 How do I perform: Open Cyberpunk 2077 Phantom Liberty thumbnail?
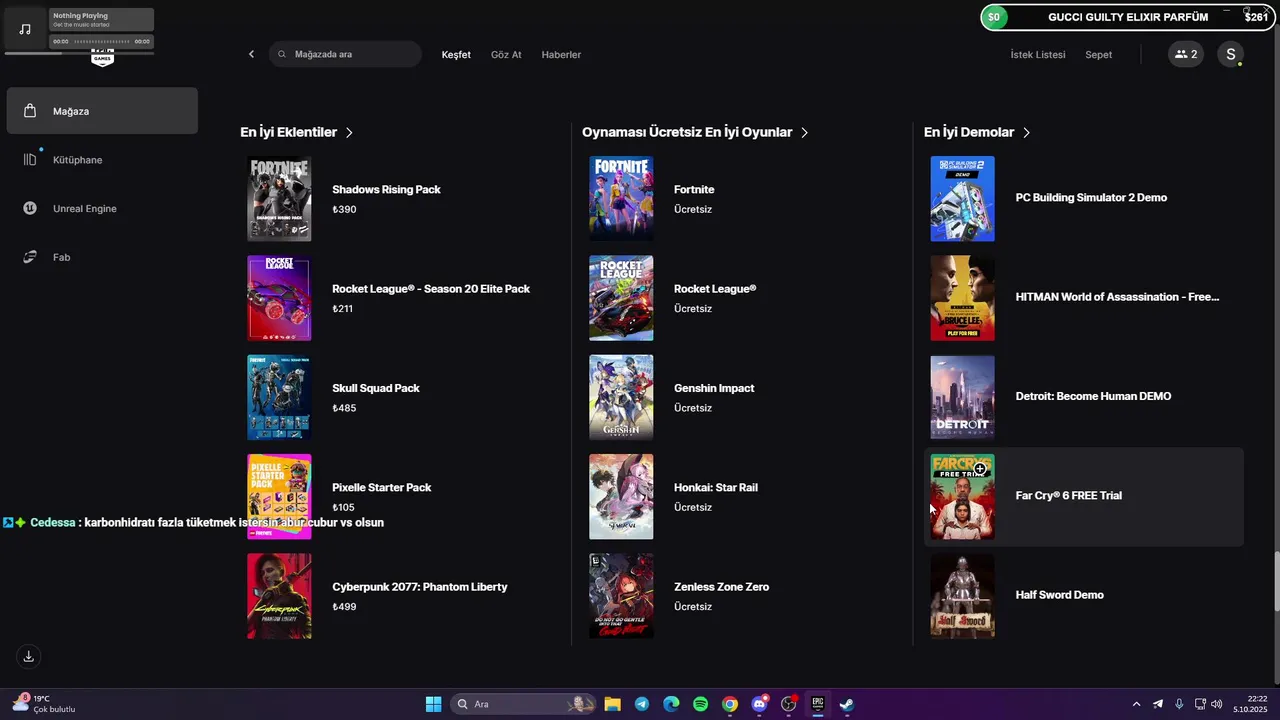click(279, 596)
